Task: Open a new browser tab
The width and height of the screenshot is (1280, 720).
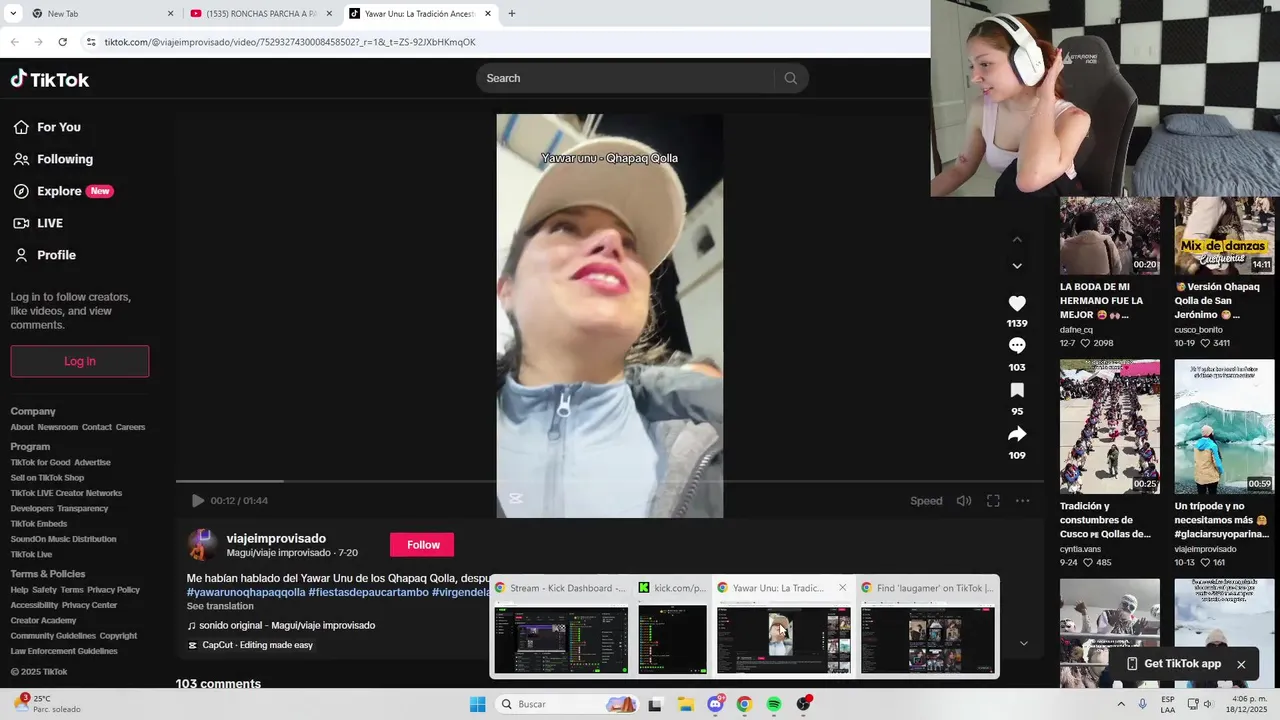Action: 512,14
